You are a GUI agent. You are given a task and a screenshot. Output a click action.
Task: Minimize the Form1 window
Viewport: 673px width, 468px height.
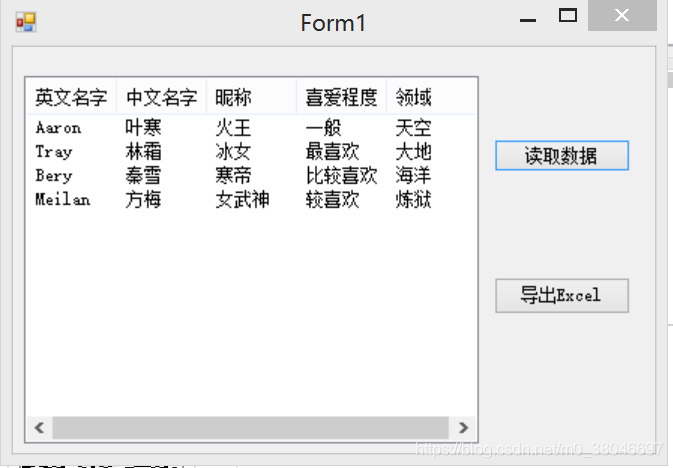pos(528,20)
